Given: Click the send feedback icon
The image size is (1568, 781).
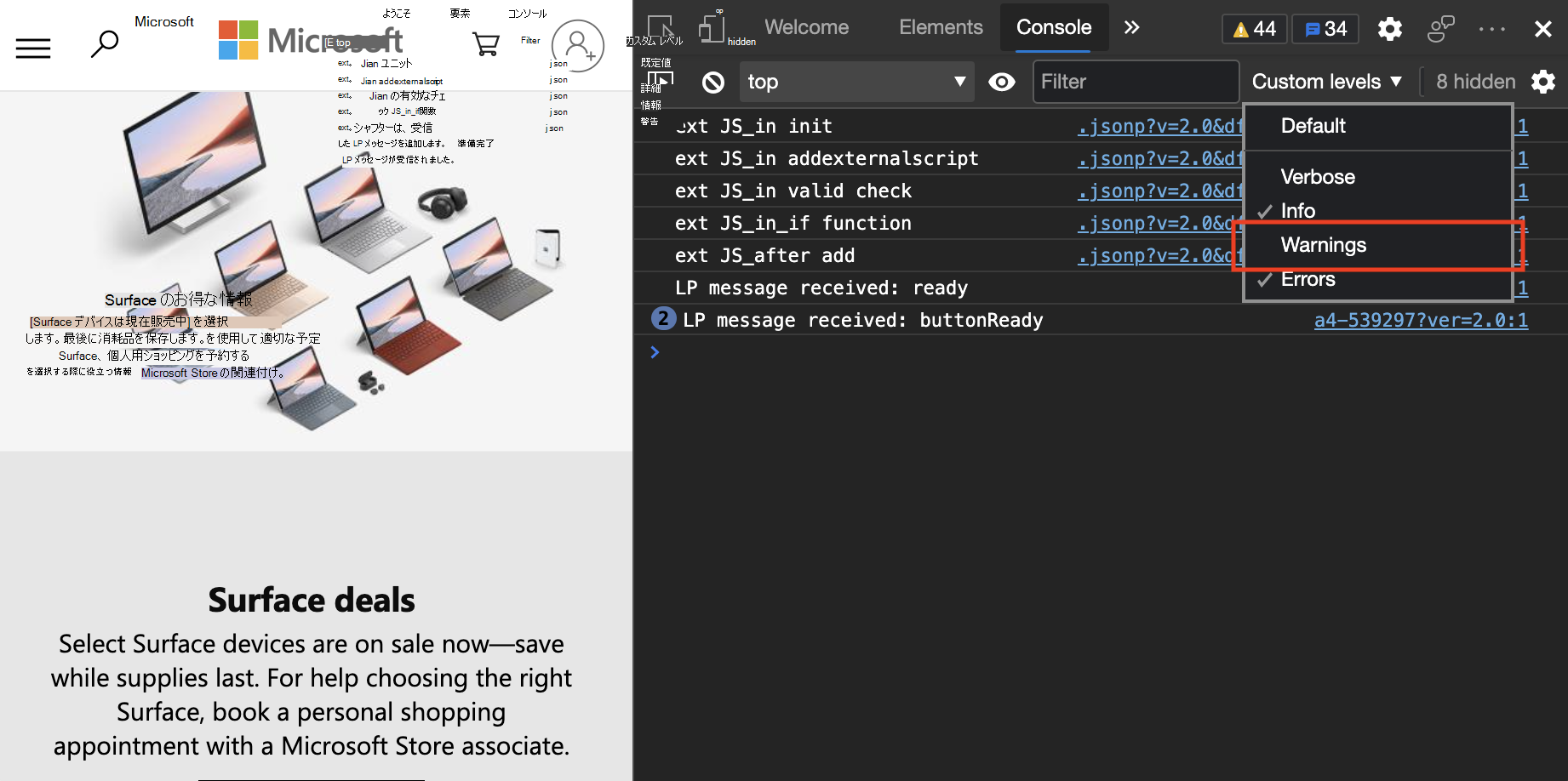Looking at the screenshot, I should tap(1441, 29).
